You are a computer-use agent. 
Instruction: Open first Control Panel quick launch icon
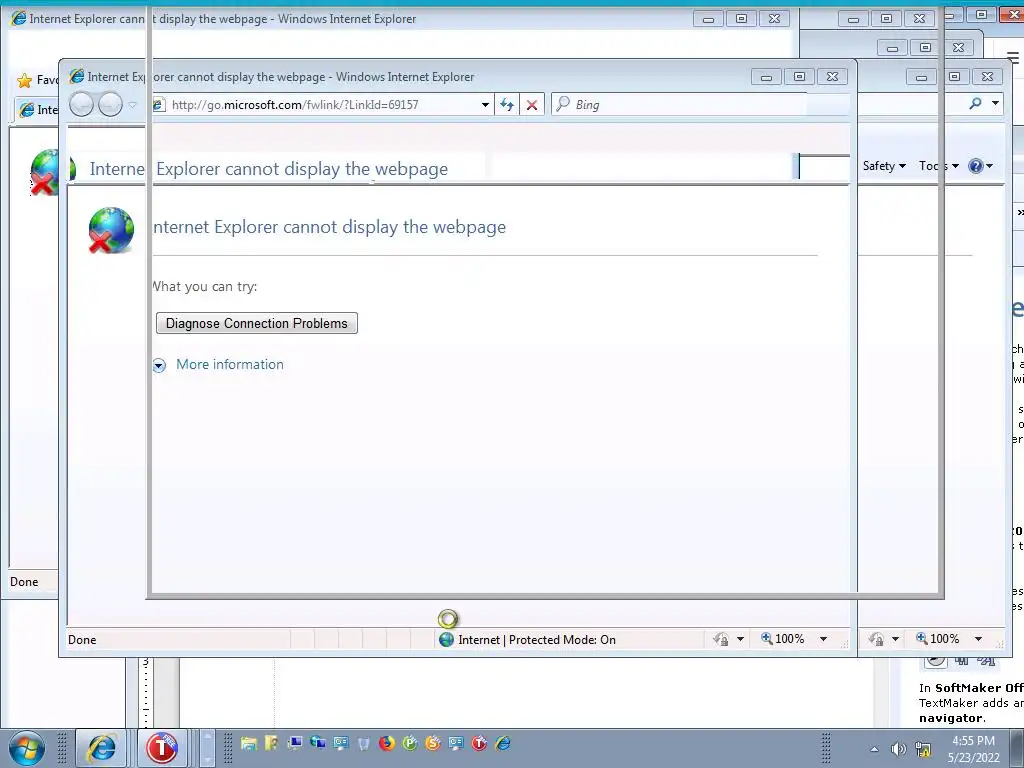coord(341,743)
